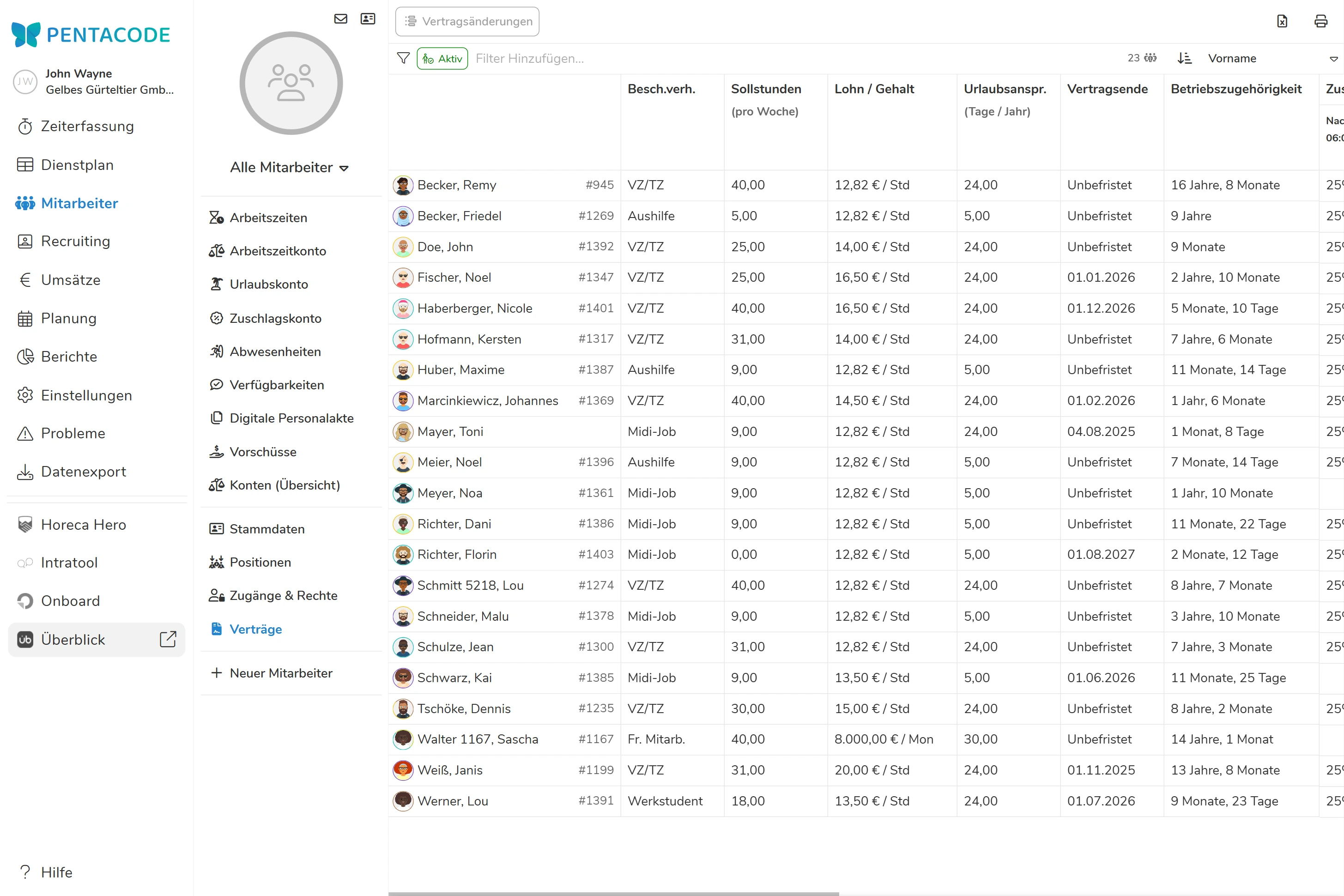Image resolution: width=1344 pixels, height=896 pixels.
Task: Toggle the sort direction icon
Action: point(1185,58)
